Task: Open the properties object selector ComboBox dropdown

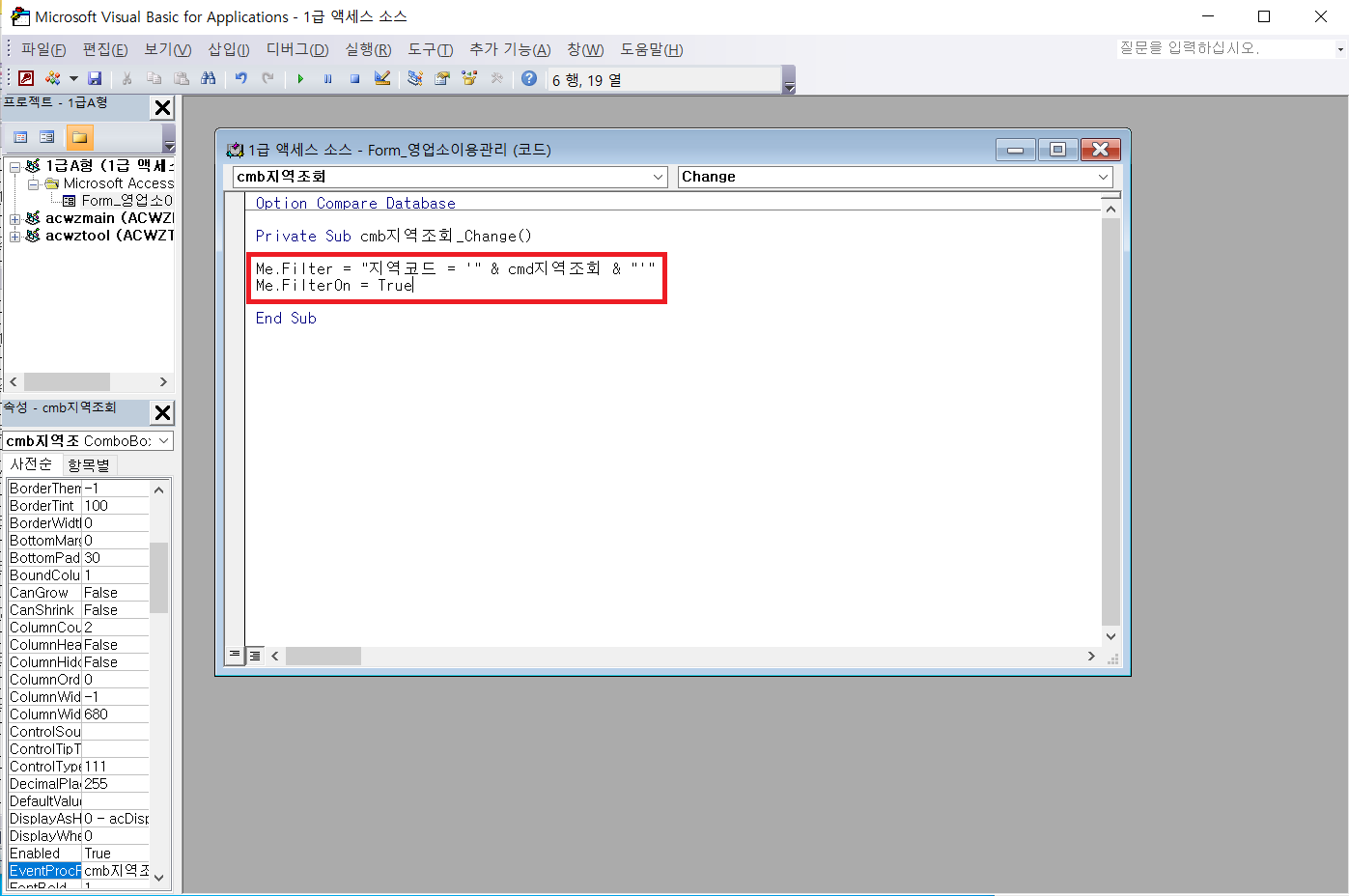Action: point(164,440)
